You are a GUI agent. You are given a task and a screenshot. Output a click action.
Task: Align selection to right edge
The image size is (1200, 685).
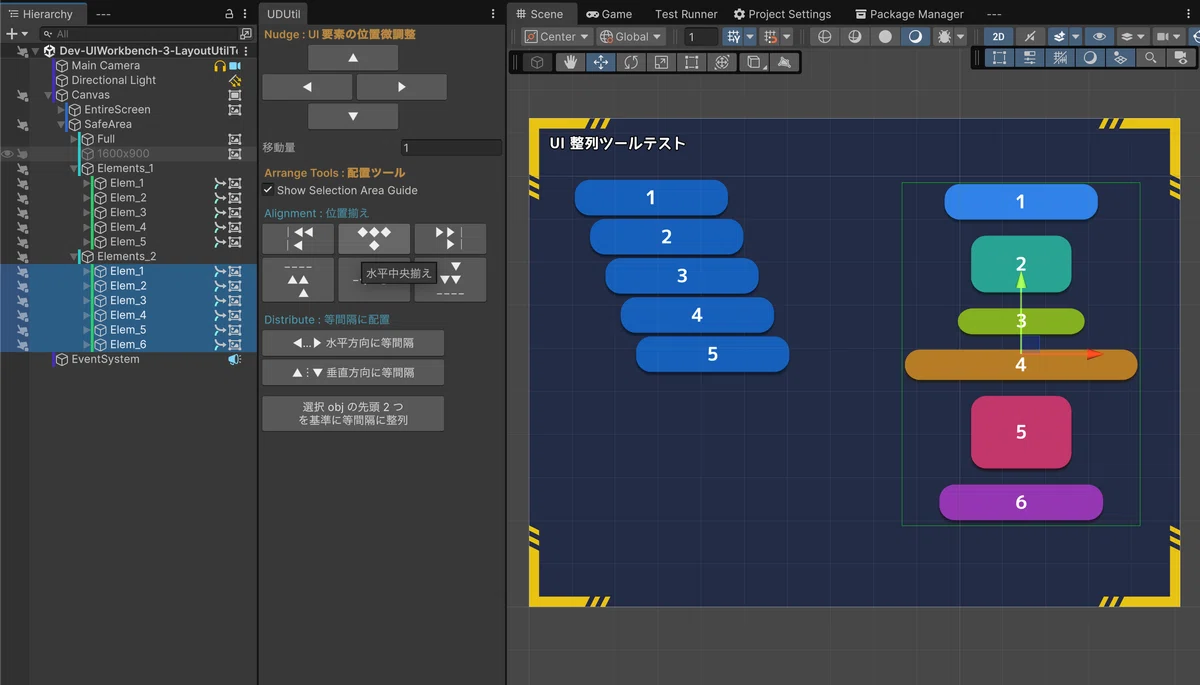point(450,239)
